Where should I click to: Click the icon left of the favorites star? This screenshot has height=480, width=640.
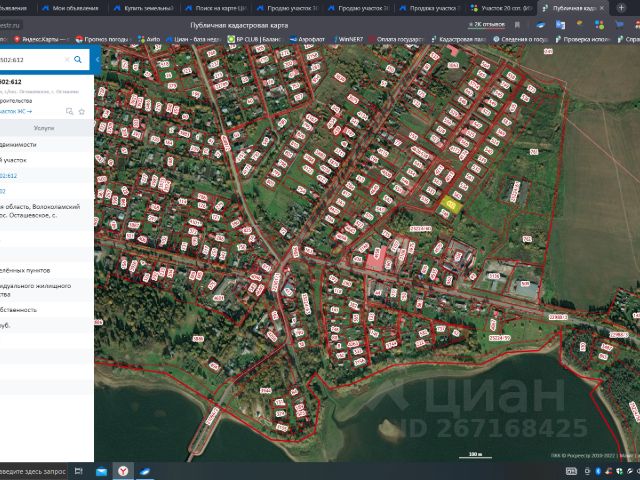68,111
